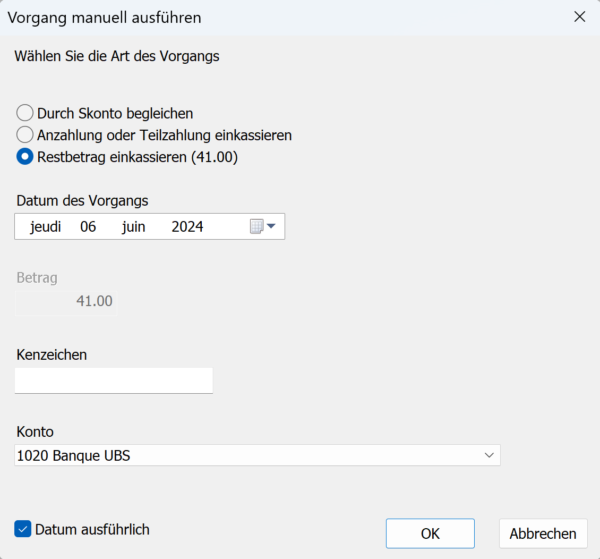The height and width of the screenshot is (559, 600).
Task: Select the weekday segment jeudi
Action: tap(46, 227)
